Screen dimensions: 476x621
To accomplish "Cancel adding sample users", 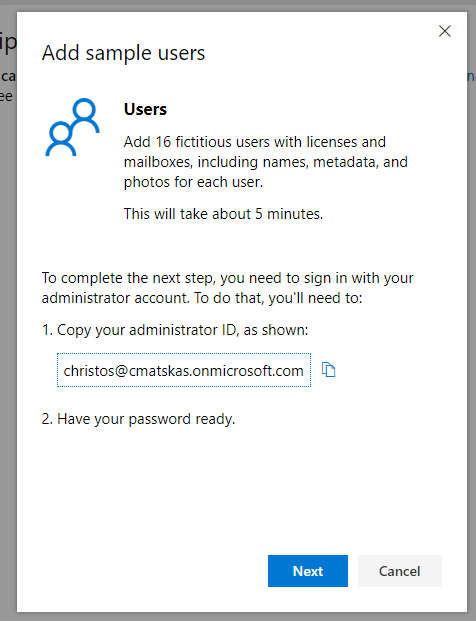I will click(400, 571).
